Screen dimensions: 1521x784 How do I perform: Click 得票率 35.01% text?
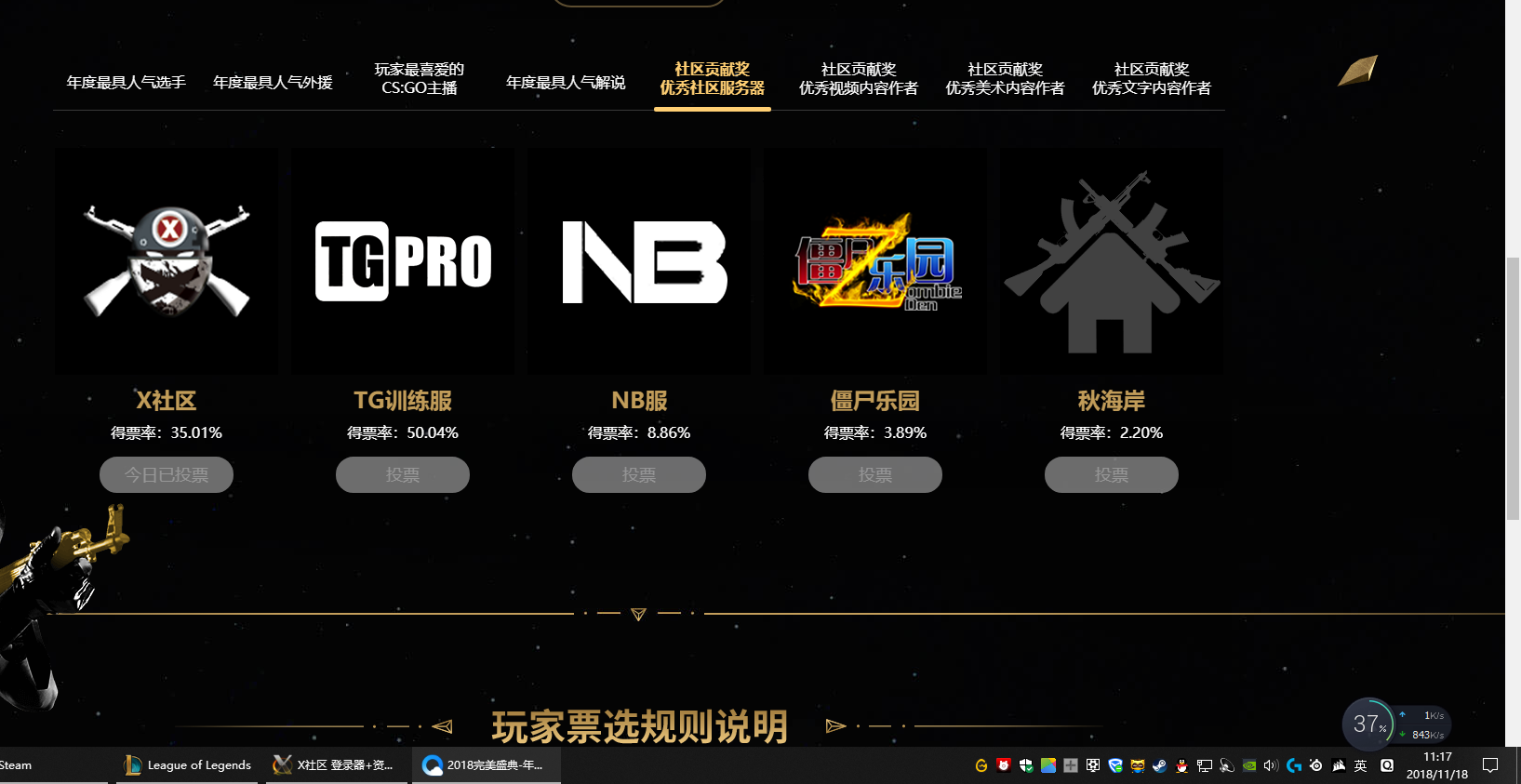(167, 432)
